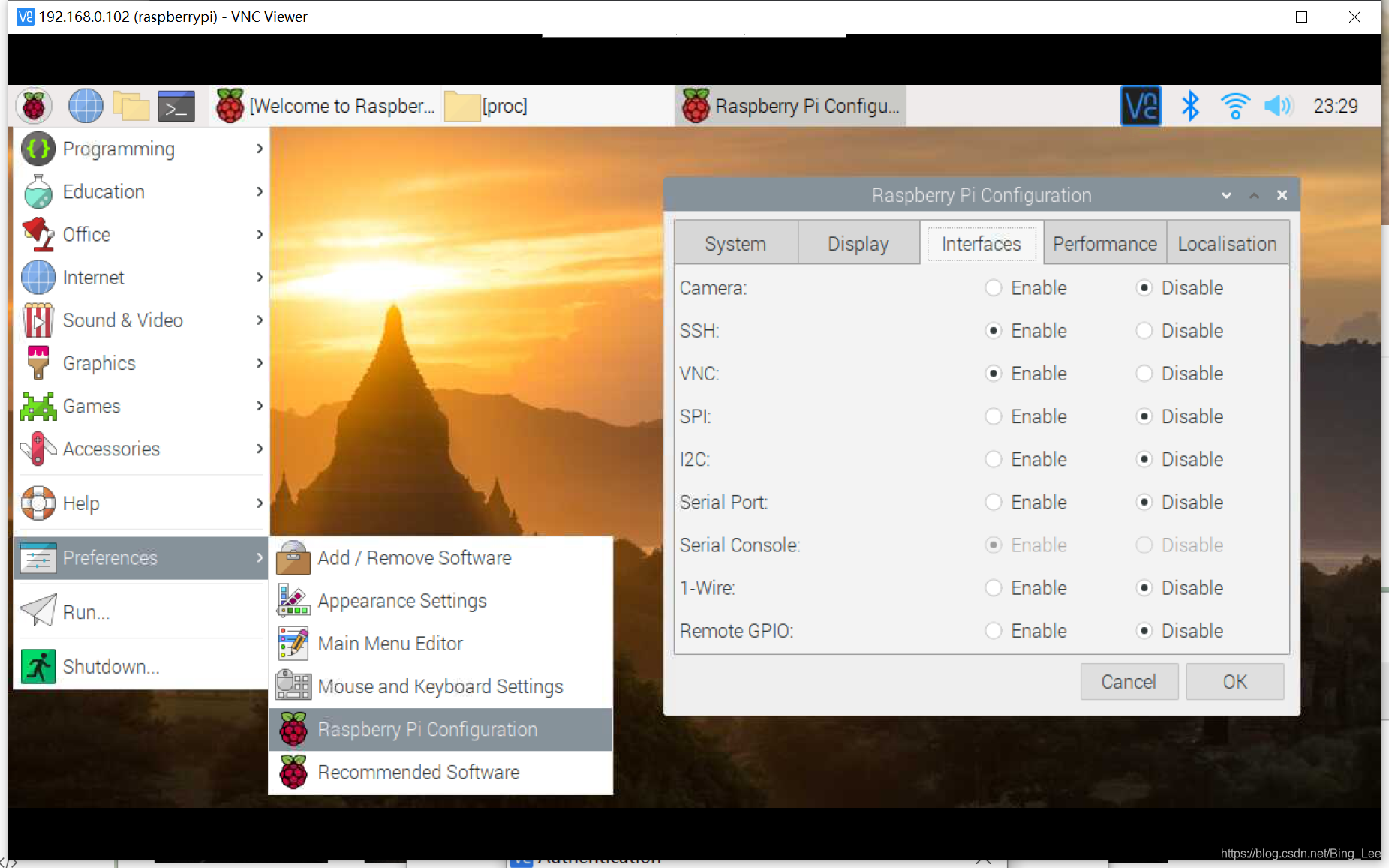The width and height of the screenshot is (1389, 868).
Task: Enable the I2C interface
Action: tap(994, 458)
